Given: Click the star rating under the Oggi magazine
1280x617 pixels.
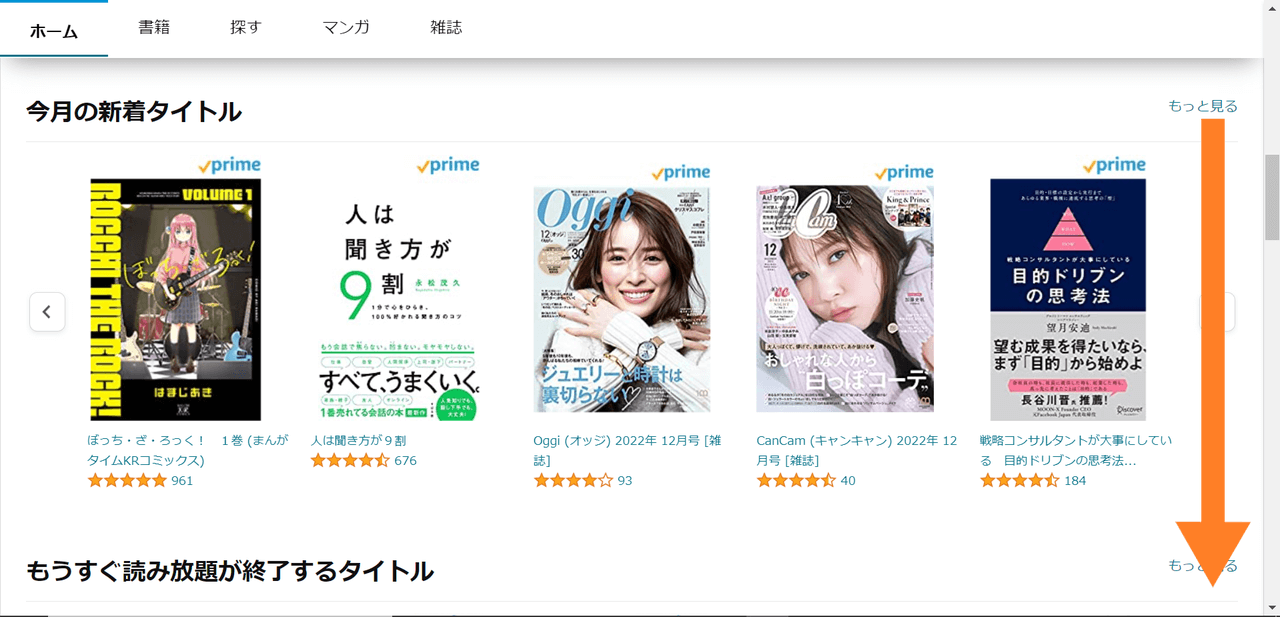Looking at the screenshot, I should coord(573,481).
